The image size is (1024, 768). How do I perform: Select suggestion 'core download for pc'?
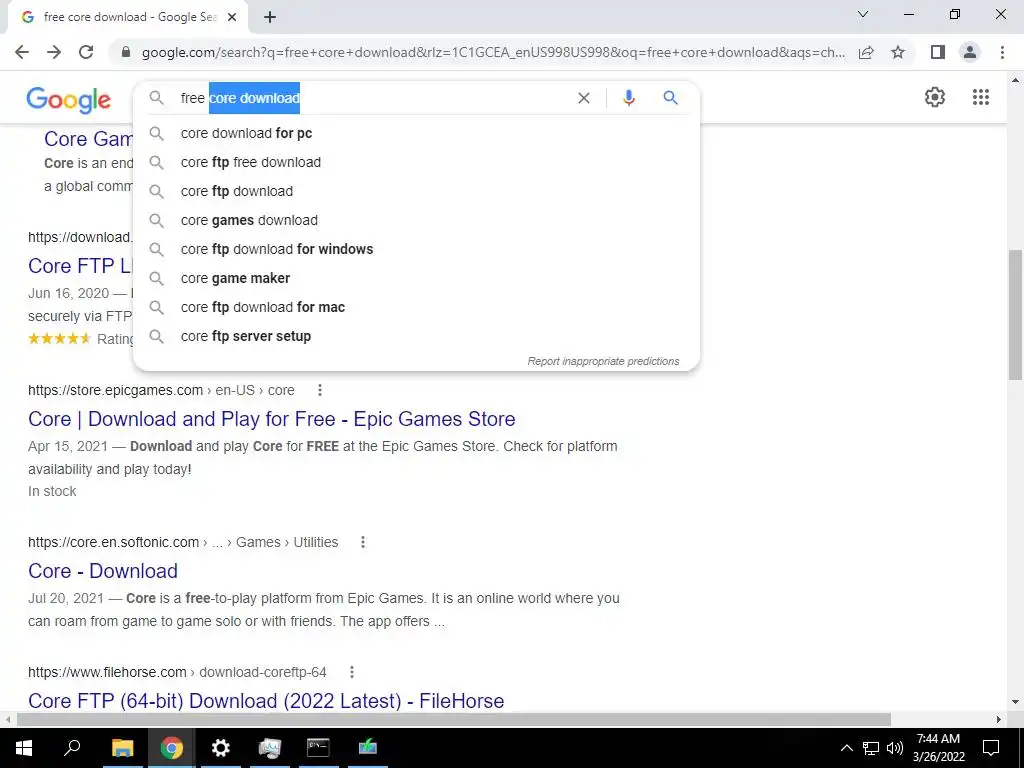(x=416, y=133)
